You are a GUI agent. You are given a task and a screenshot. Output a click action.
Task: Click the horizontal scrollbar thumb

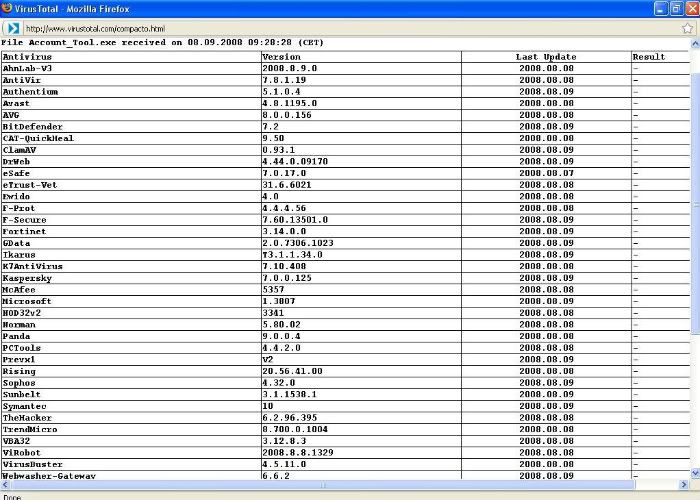[322, 484]
